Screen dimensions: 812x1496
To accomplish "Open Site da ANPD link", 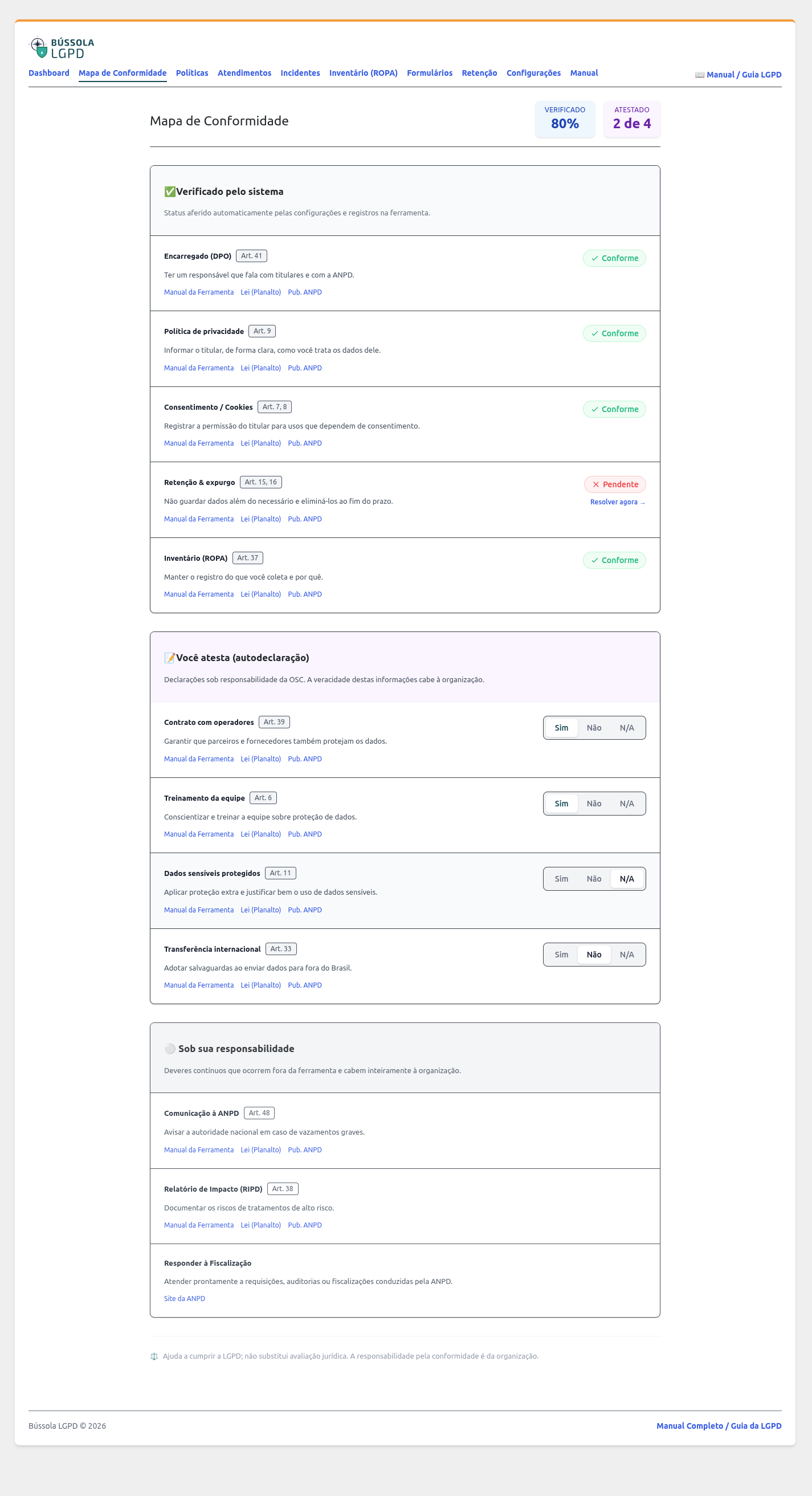I will (x=184, y=1298).
